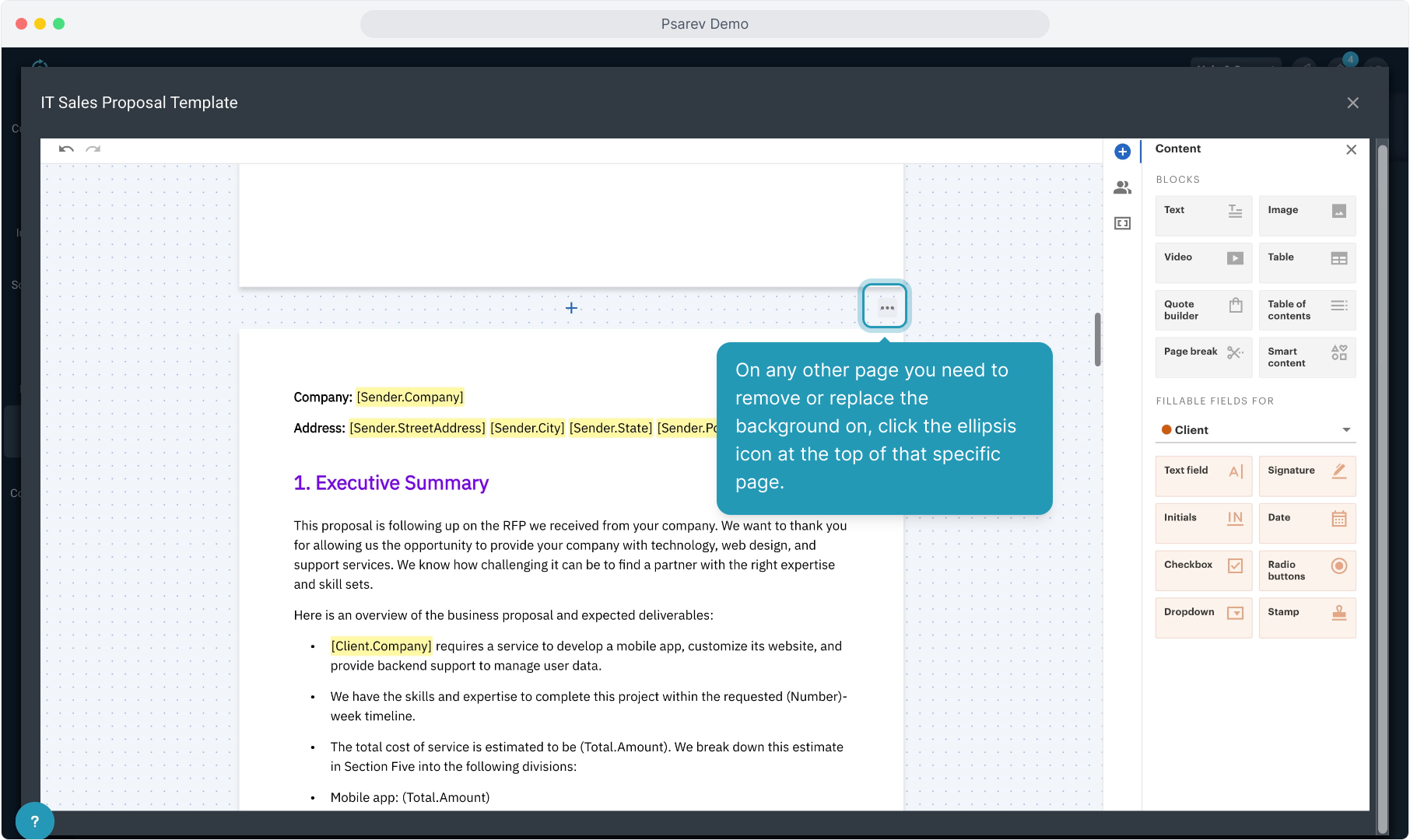Click the document vertical scrollbar

click(x=1097, y=340)
